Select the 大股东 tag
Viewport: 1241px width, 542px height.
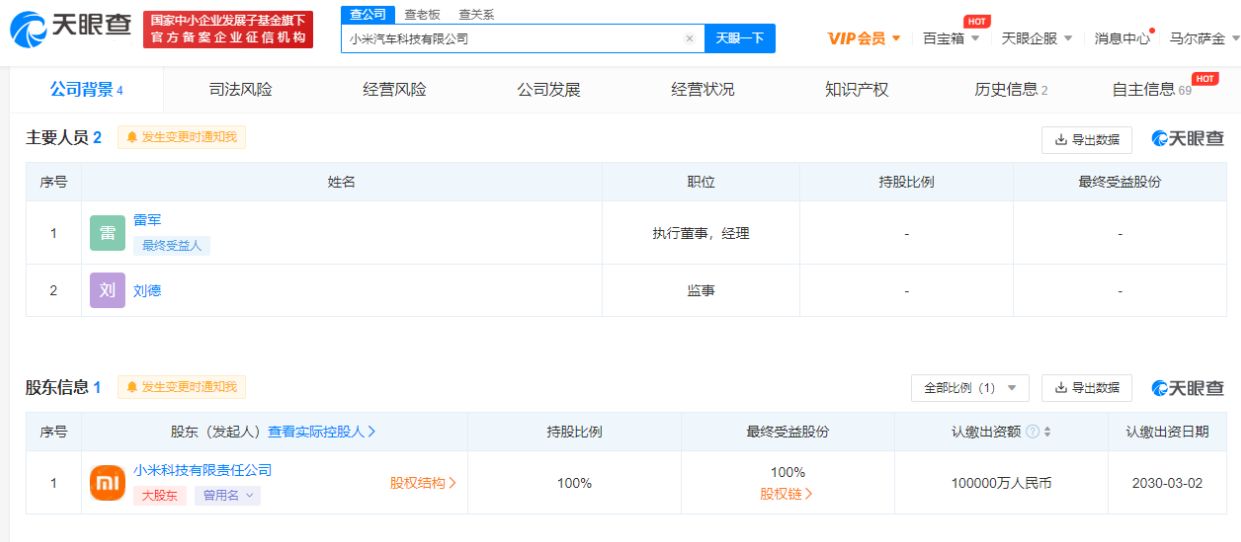pyautogui.click(x=159, y=495)
